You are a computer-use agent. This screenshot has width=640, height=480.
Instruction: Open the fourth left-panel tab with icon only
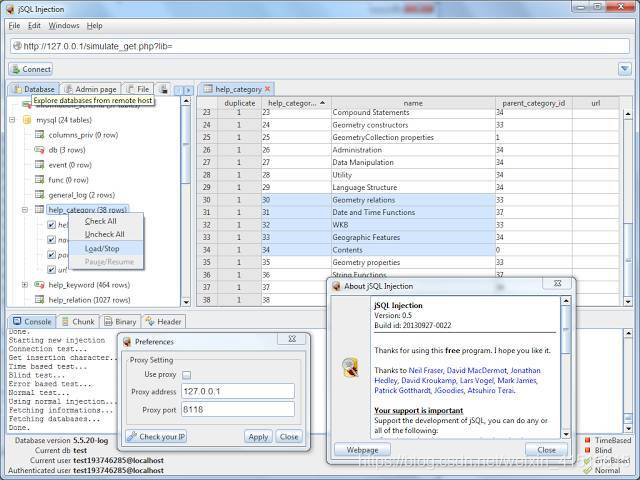click(164, 89)
